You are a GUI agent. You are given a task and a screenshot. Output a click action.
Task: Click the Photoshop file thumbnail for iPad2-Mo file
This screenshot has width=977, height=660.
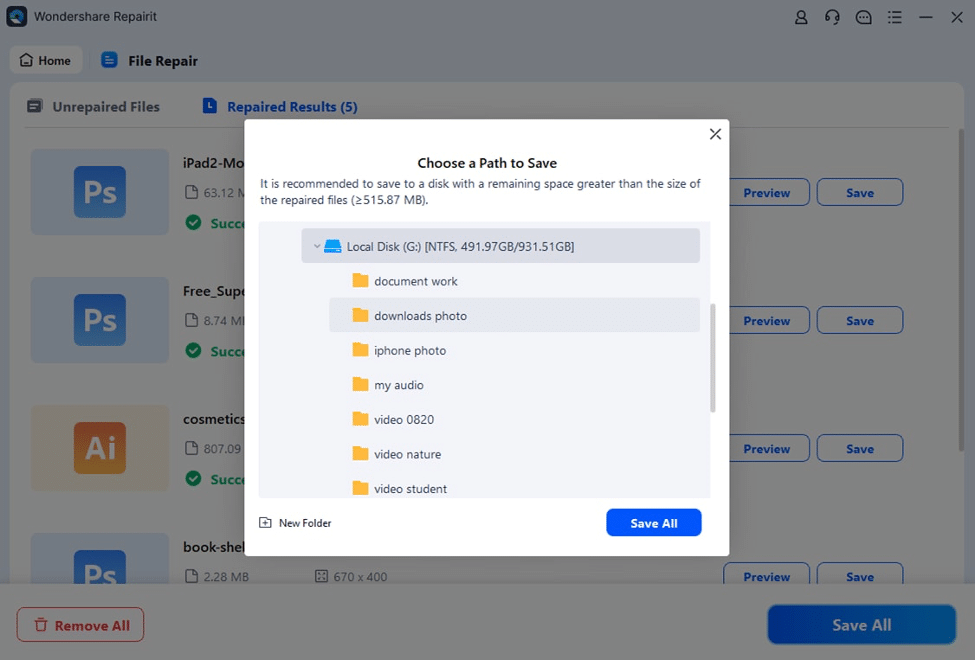99,192
